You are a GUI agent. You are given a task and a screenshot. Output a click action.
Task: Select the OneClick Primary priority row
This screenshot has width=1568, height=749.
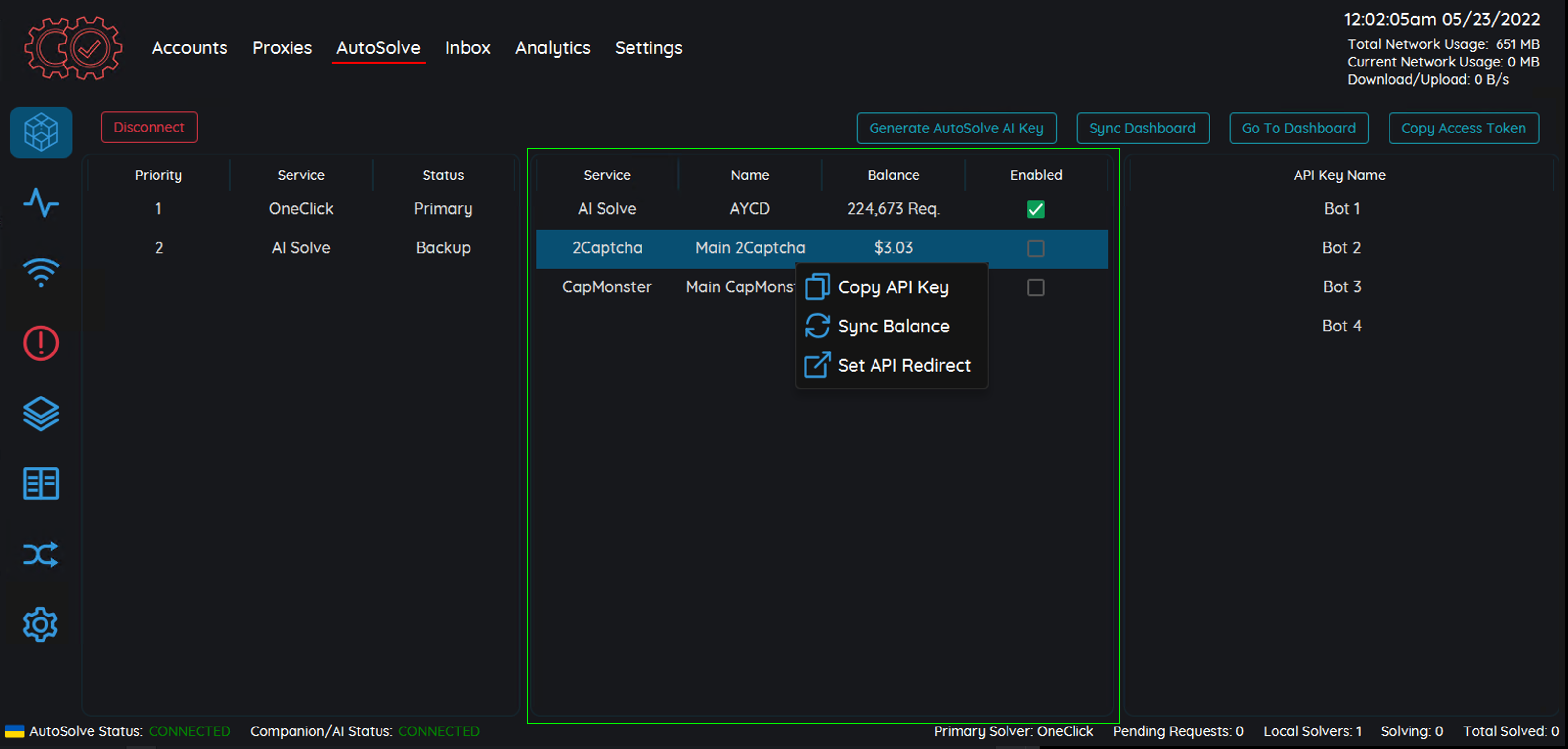coord(301,209)
